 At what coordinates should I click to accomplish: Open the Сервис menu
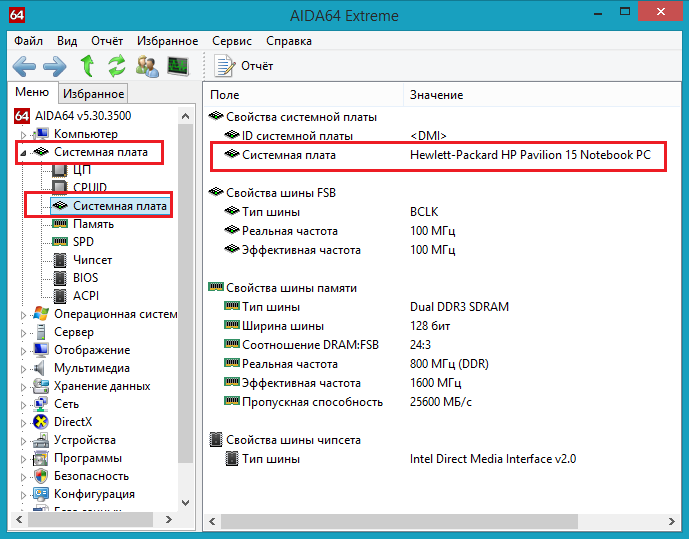click(232, 41)
